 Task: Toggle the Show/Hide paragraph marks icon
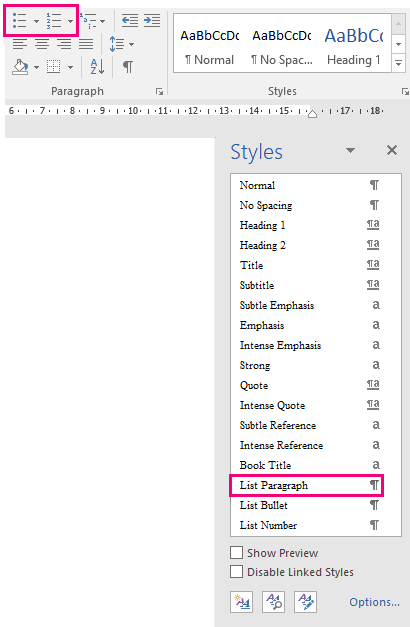coord(128,66)
